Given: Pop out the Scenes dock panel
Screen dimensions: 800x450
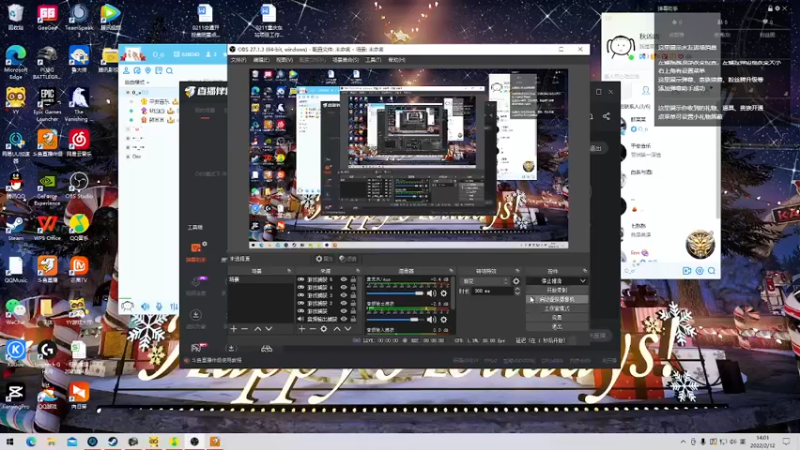Looking at the screenshot, I should click(x=289, y=271).
